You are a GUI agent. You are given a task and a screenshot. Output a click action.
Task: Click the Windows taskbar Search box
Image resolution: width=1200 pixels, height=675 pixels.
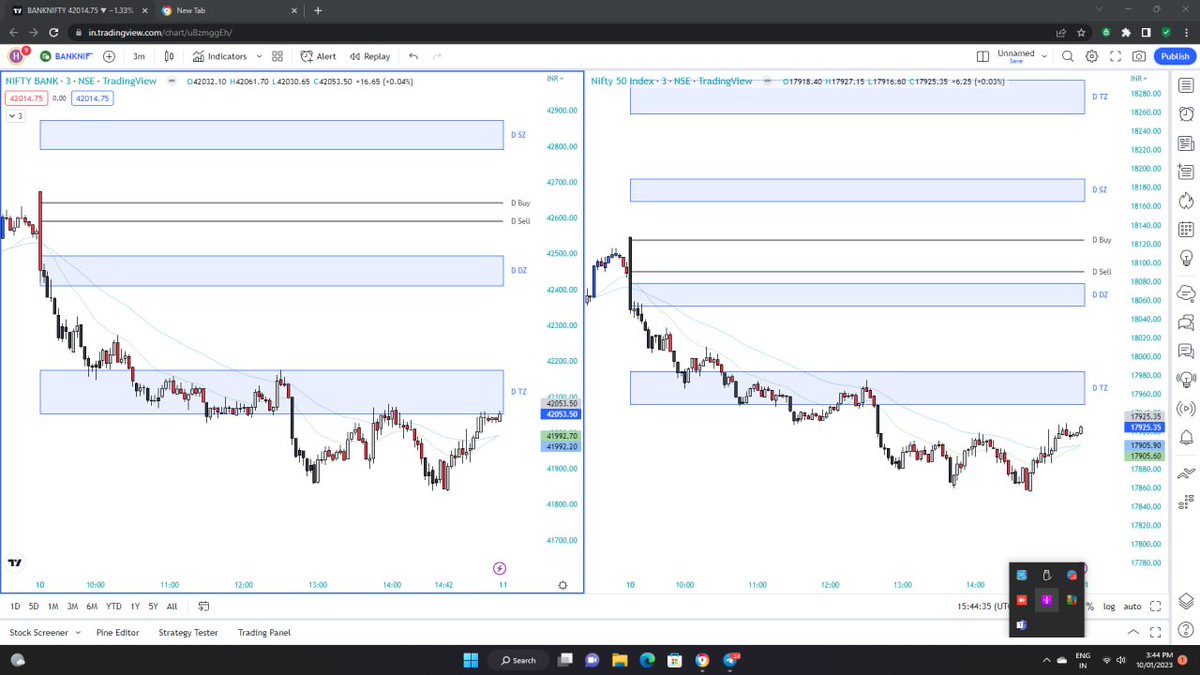coord(518,660)
